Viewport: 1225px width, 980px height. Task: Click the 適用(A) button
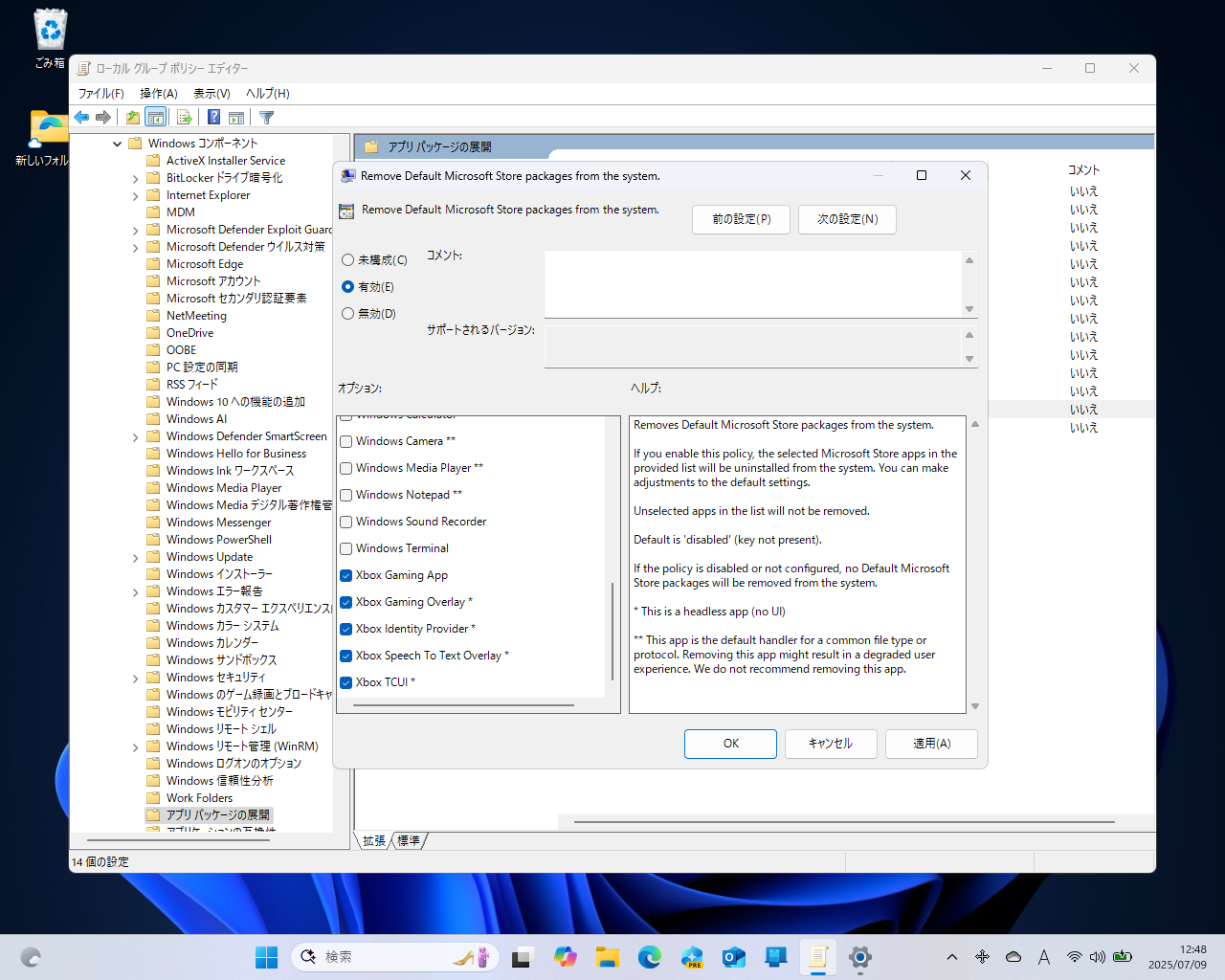(x=931, y=744)
